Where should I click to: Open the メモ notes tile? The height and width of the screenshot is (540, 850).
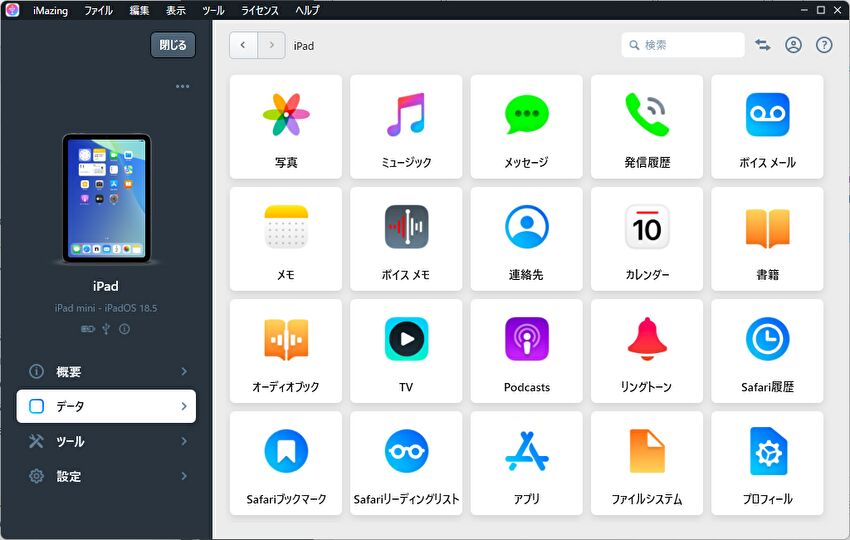(286, 239)
